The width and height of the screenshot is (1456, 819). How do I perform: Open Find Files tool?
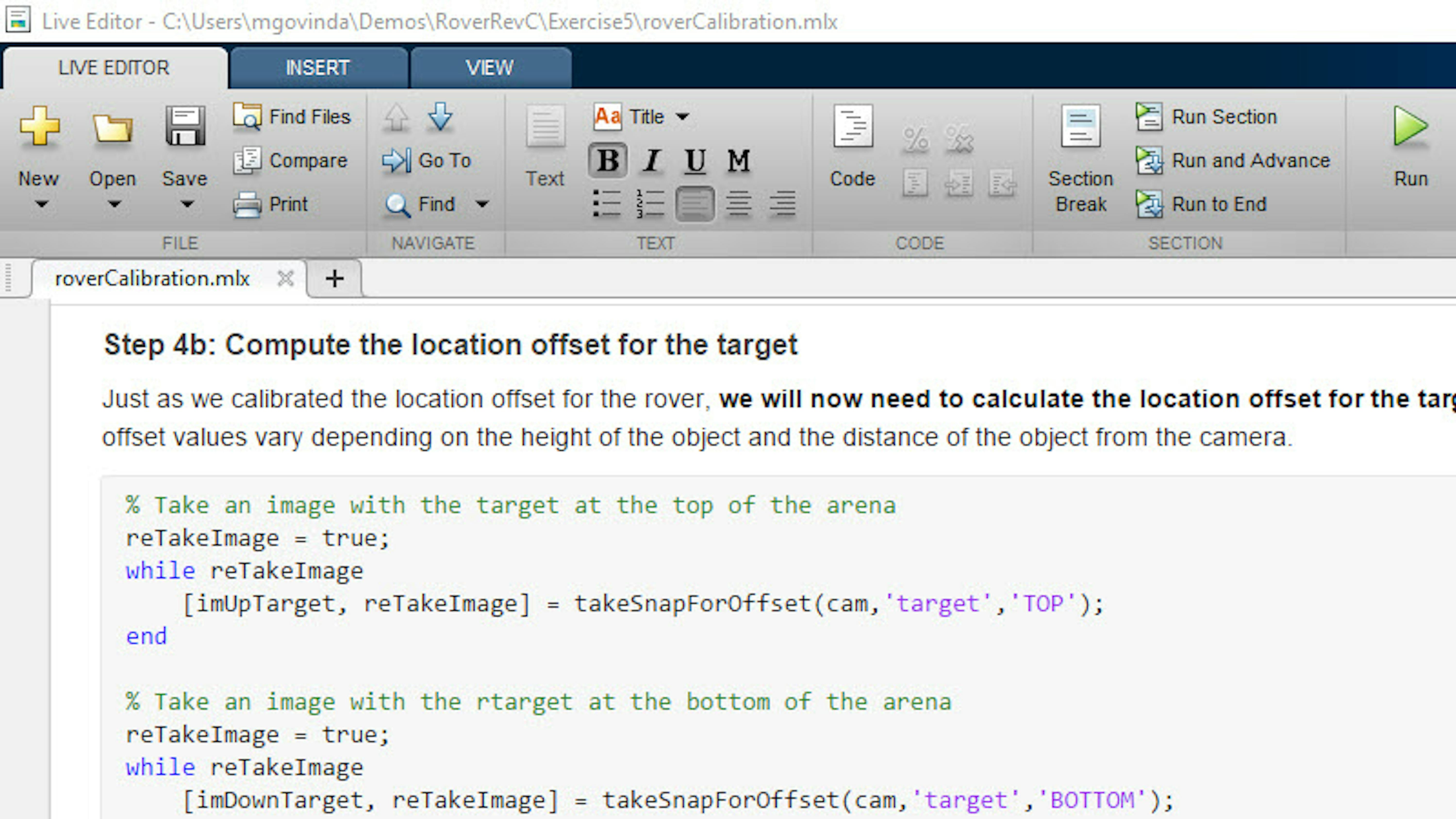[x=292, y=116]
